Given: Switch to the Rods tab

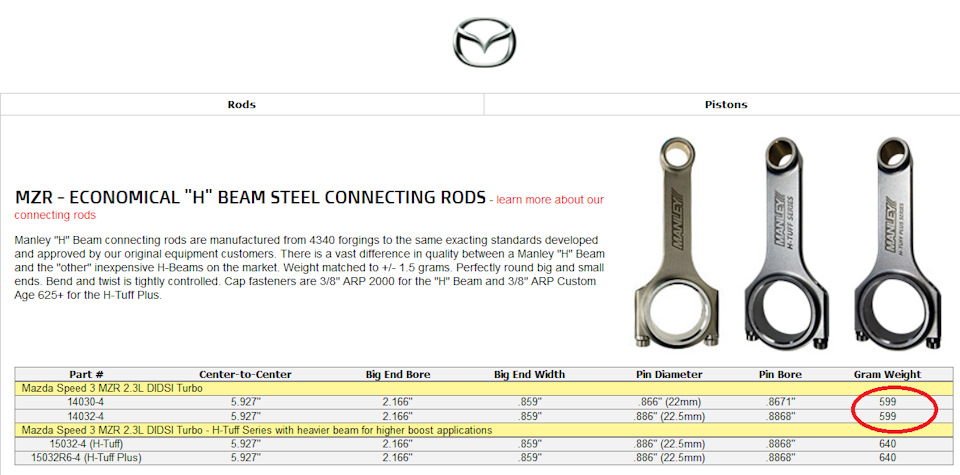Looking at the screenshot, I should click(242, 104).
